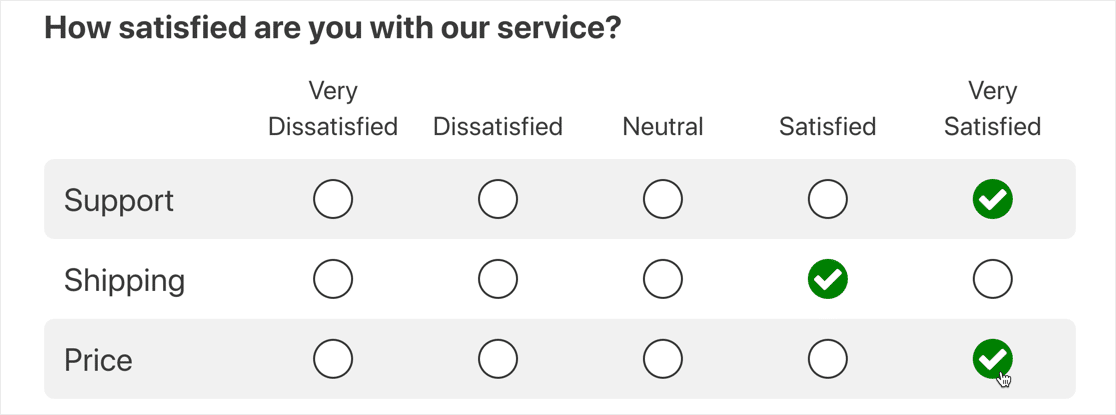
Task: Click the survey question heading
Action: pyautogui.click(x=333, y=28)
